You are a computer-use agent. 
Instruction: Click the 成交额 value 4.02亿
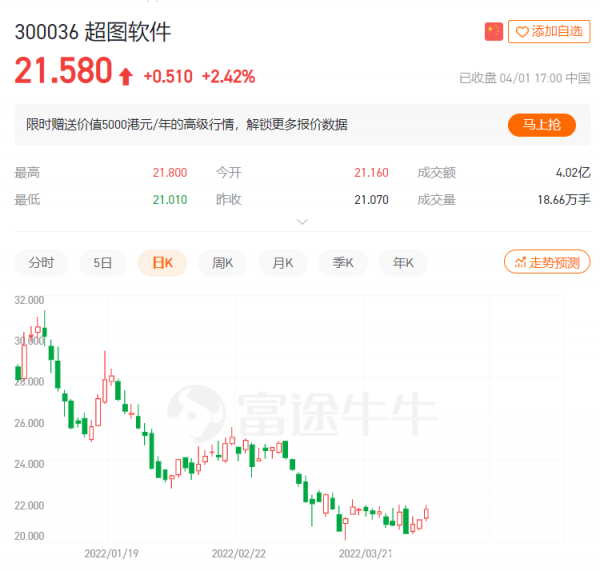tap(573, 173)
